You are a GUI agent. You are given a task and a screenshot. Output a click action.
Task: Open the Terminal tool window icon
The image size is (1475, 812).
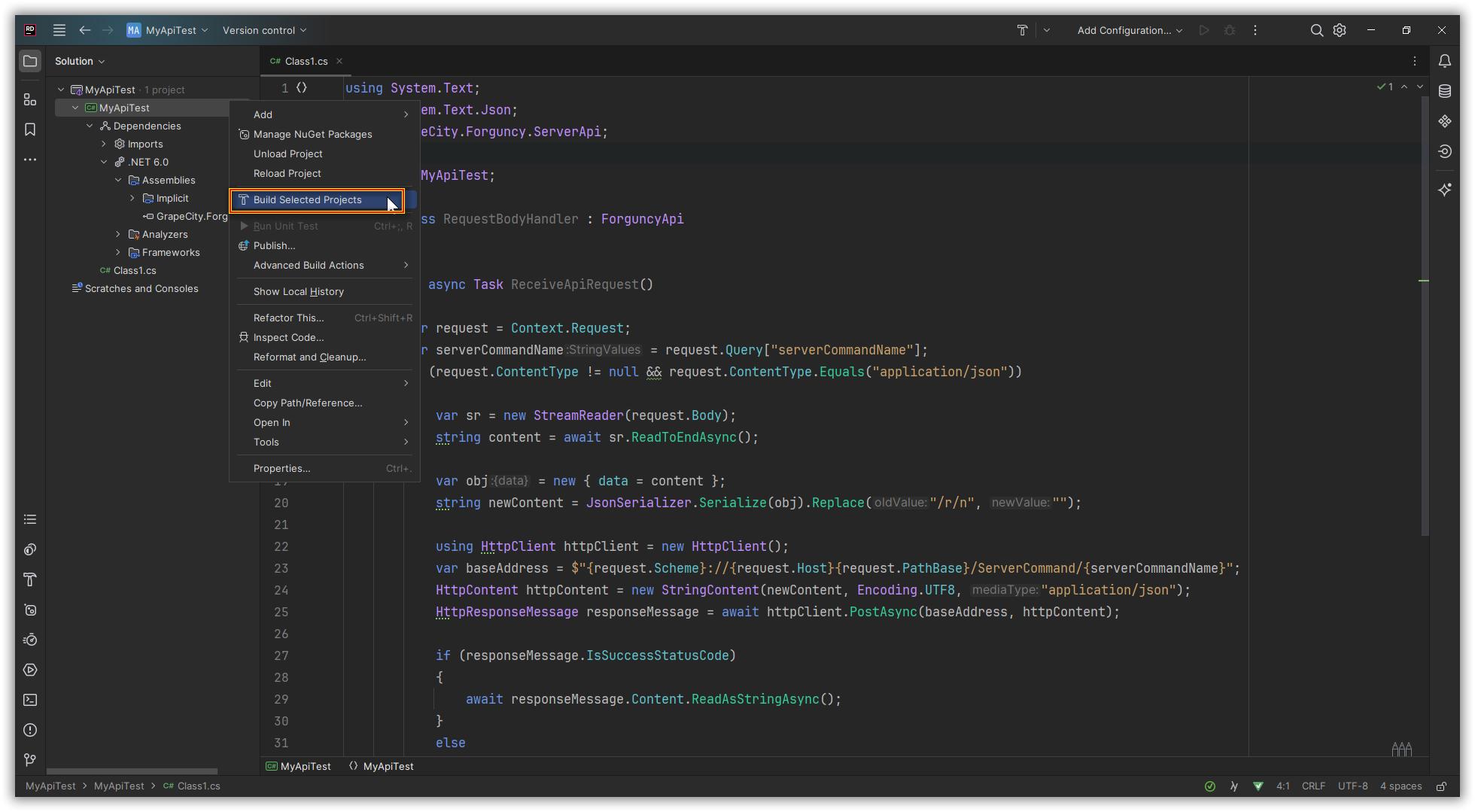click(x=30, y=700)
